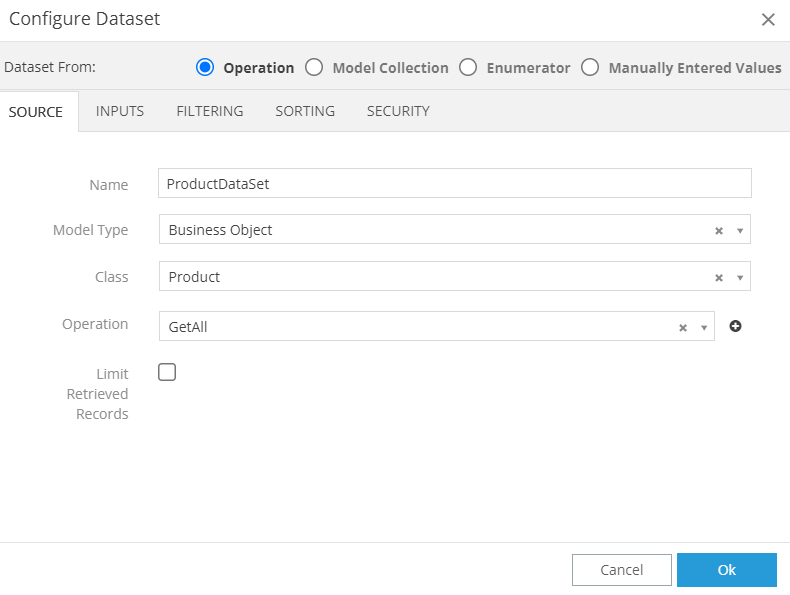The image size is (790, 595).
Task: Open the Class dropdown list
Action: 740,278
